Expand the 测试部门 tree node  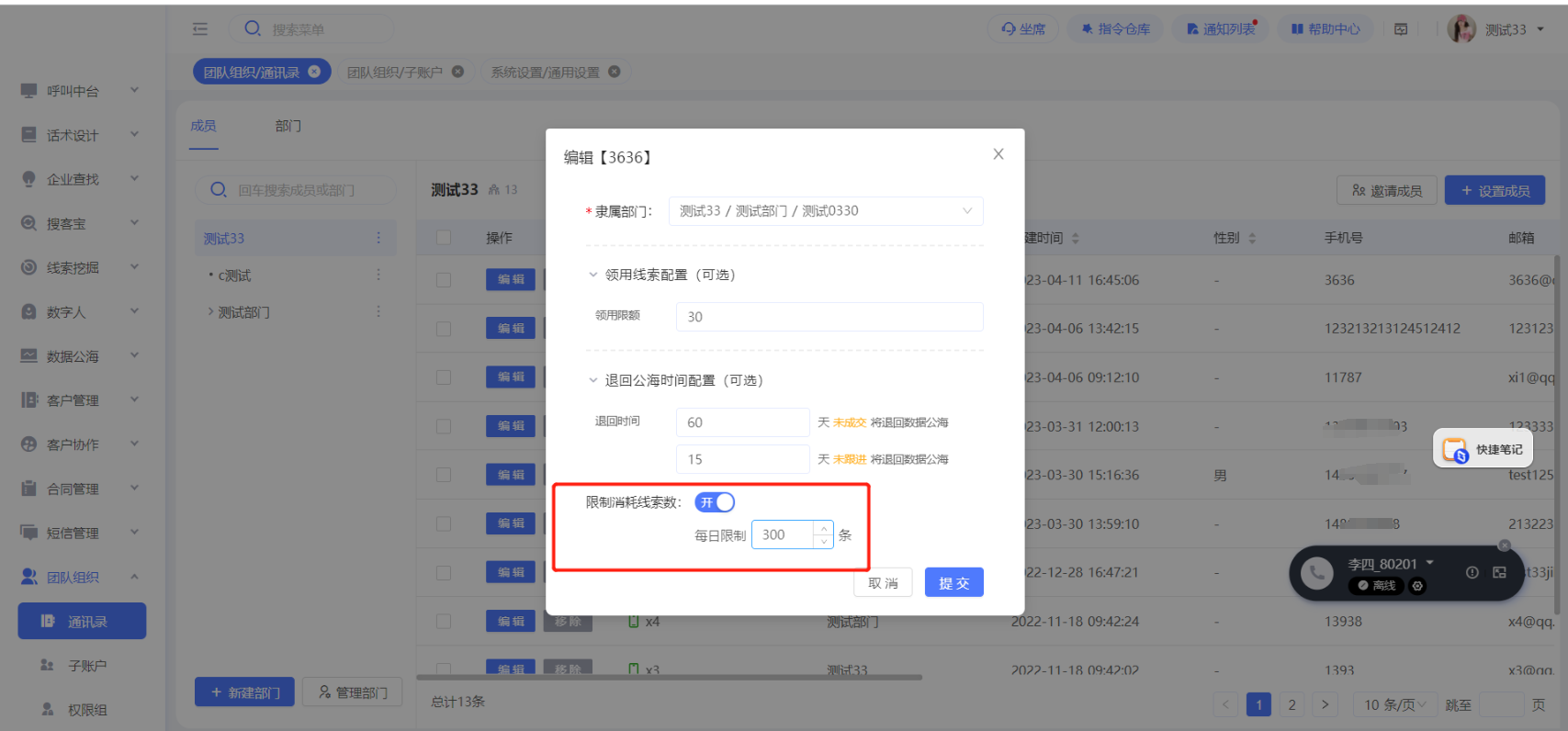[210, 312]
